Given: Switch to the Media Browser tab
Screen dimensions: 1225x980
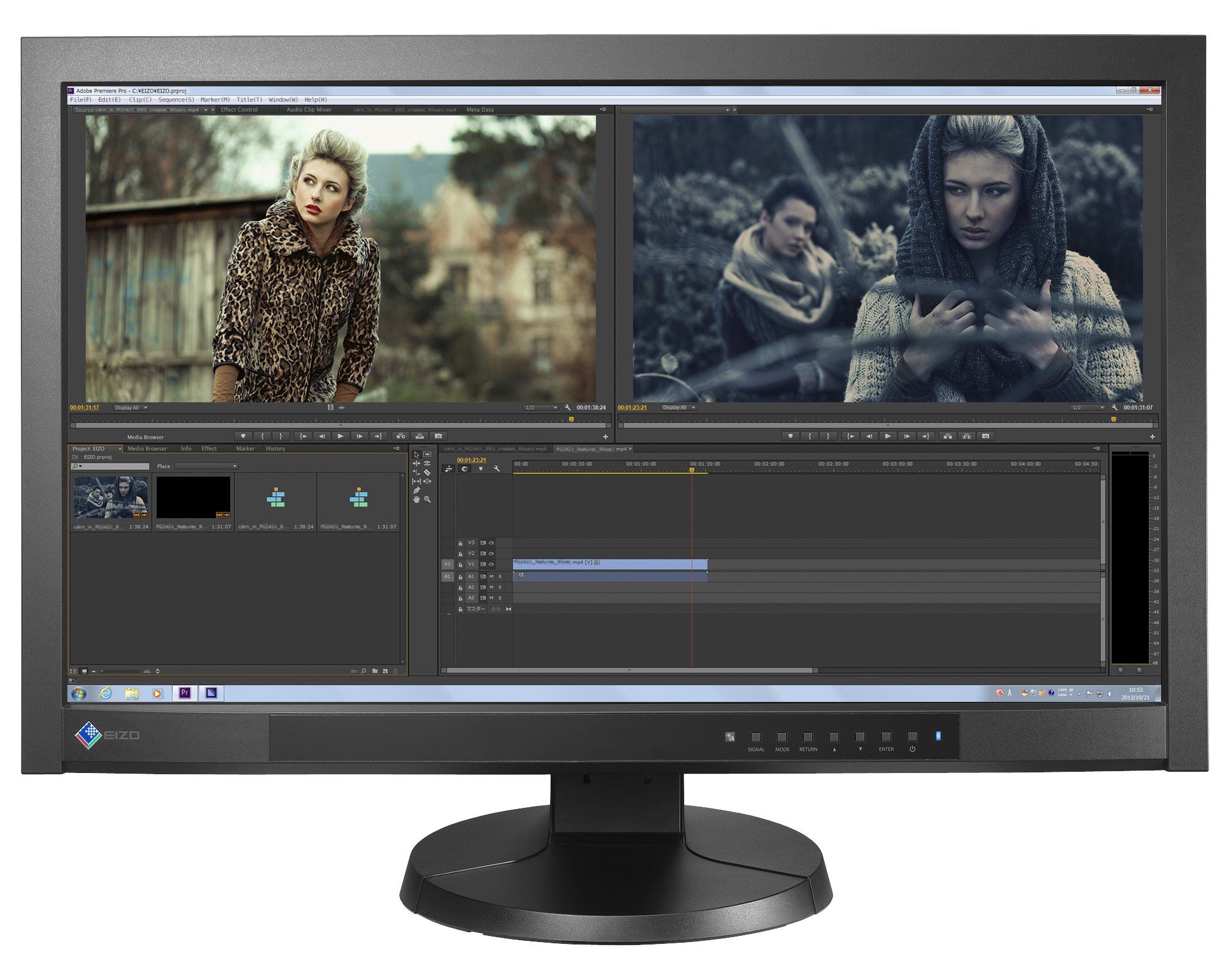Looking at the screenshot, I should coord(147,448).
